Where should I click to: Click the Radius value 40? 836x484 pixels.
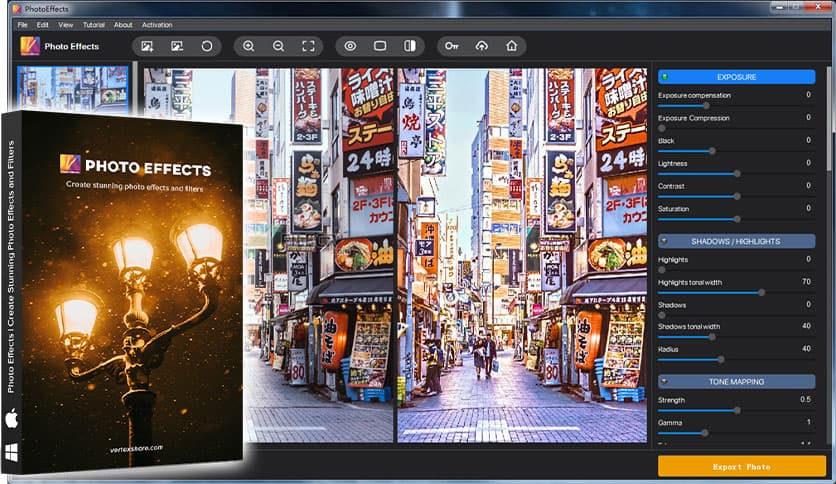click(806, 349)
